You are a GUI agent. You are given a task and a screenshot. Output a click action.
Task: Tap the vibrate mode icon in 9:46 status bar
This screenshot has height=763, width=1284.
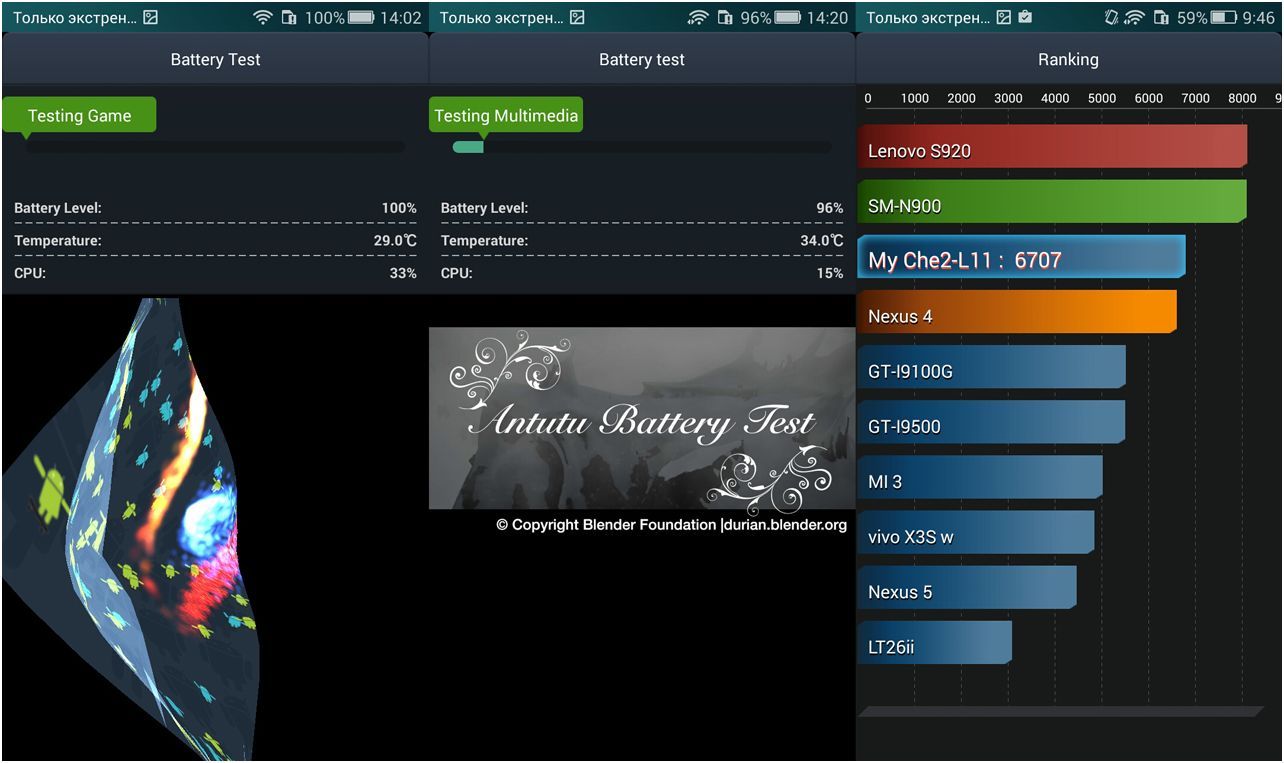coord(1111,18)
